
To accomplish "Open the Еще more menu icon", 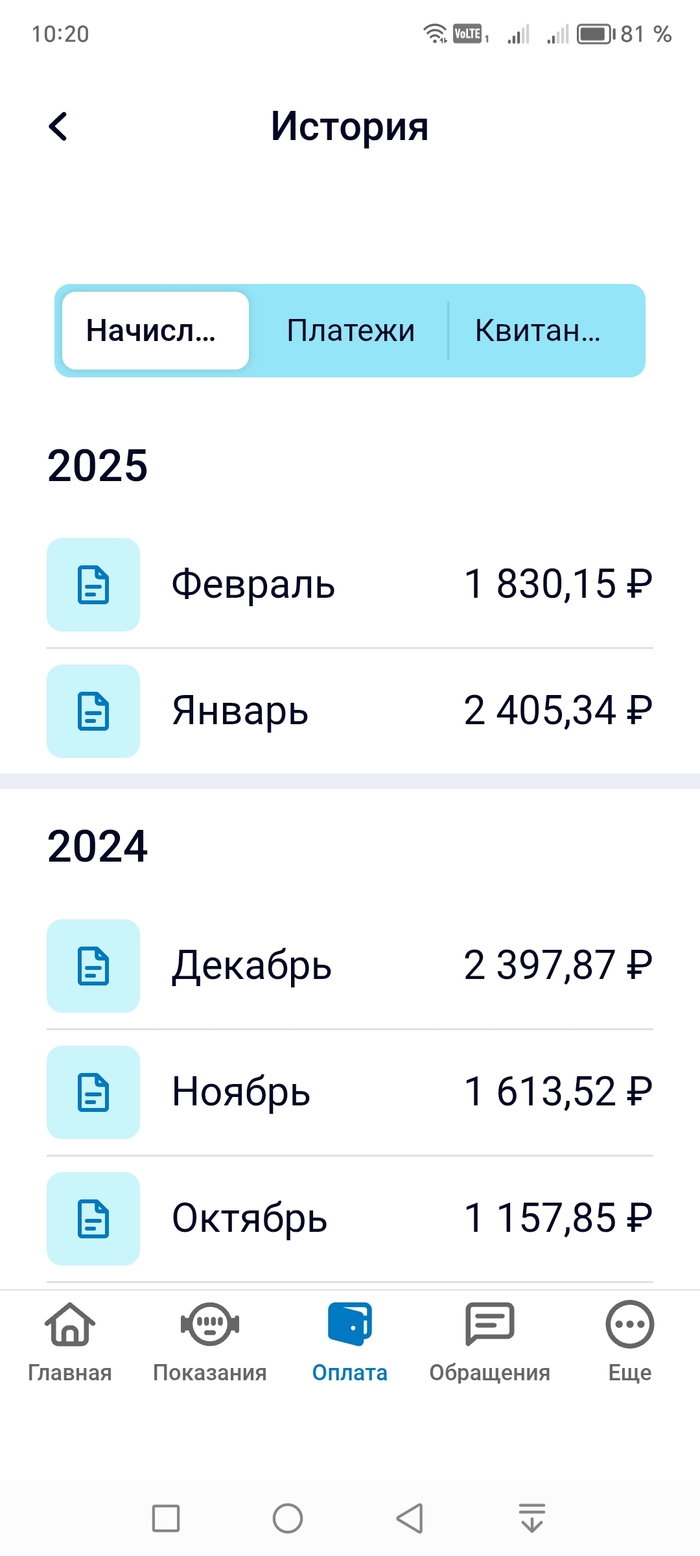I will (630, 1326).
